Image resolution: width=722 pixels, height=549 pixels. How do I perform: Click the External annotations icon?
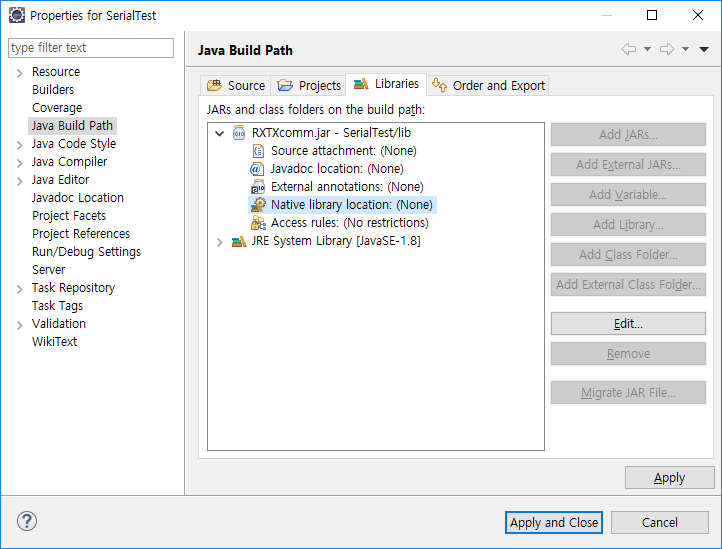pyautogui.click(x=258, y=187)
